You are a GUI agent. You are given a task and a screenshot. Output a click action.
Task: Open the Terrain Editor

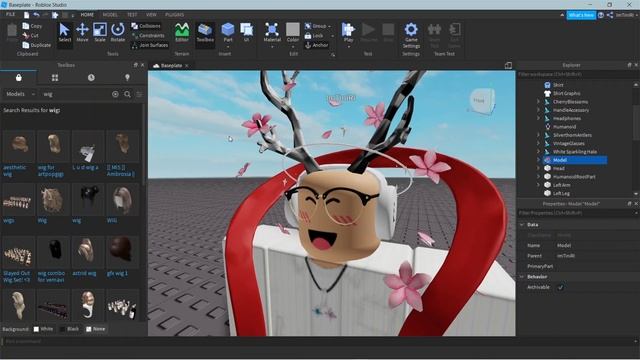click(182, 32)
